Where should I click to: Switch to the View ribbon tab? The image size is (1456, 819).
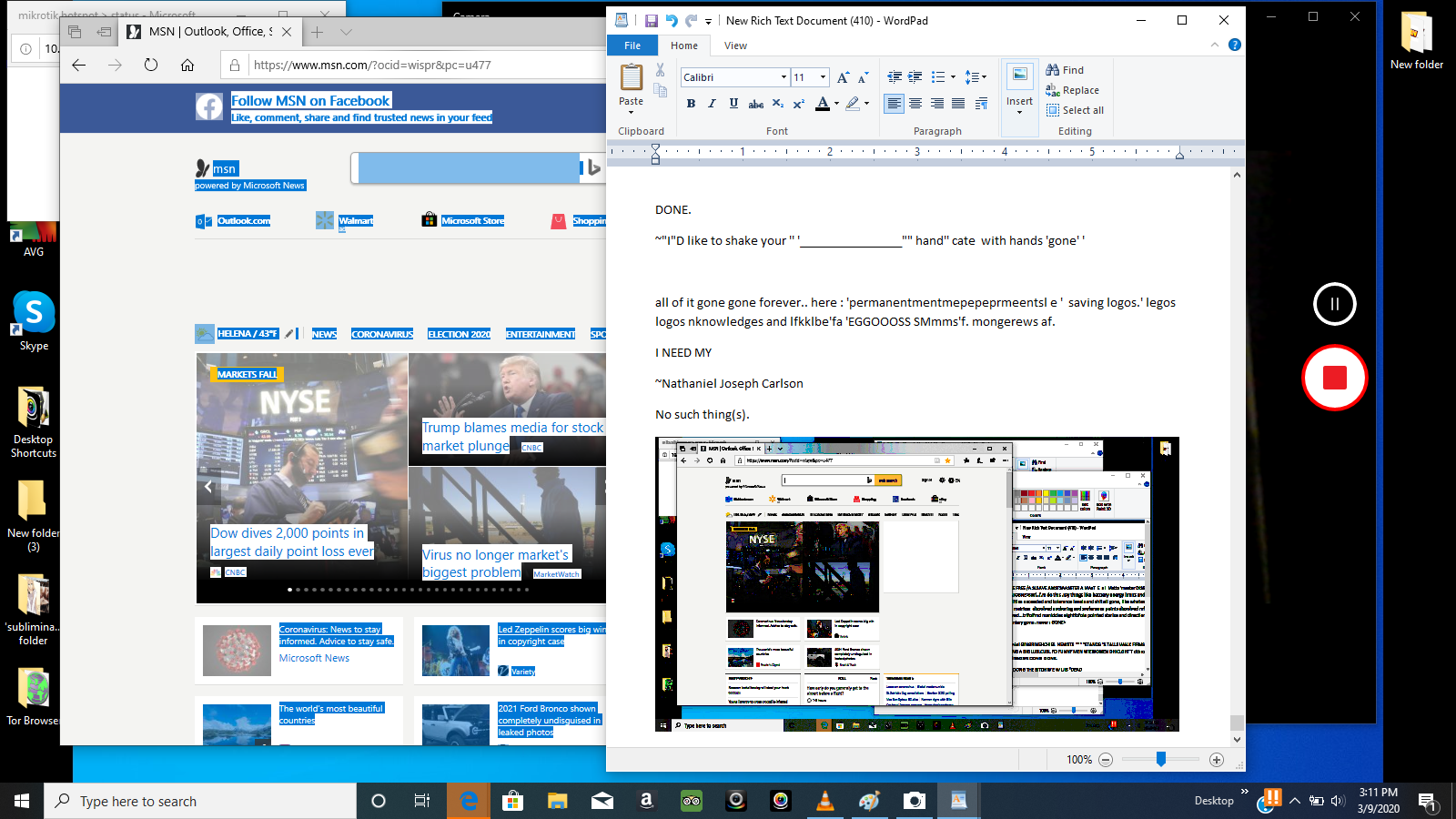point(735,45)
